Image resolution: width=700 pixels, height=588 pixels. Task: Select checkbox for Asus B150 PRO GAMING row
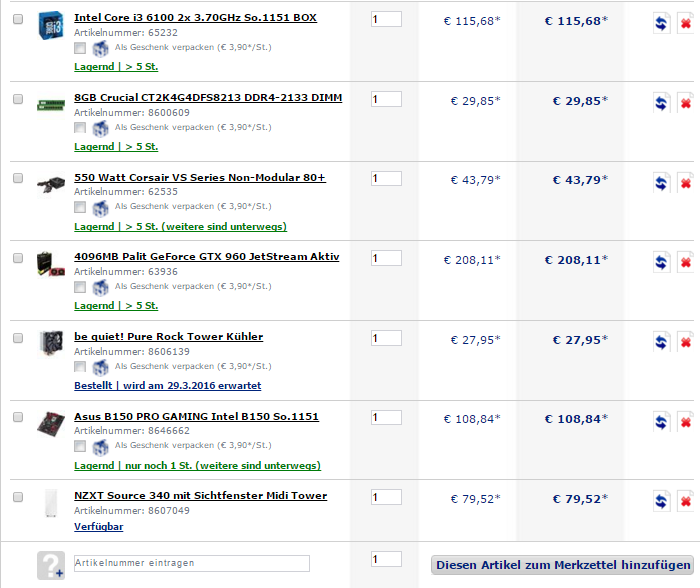point(18,417)
